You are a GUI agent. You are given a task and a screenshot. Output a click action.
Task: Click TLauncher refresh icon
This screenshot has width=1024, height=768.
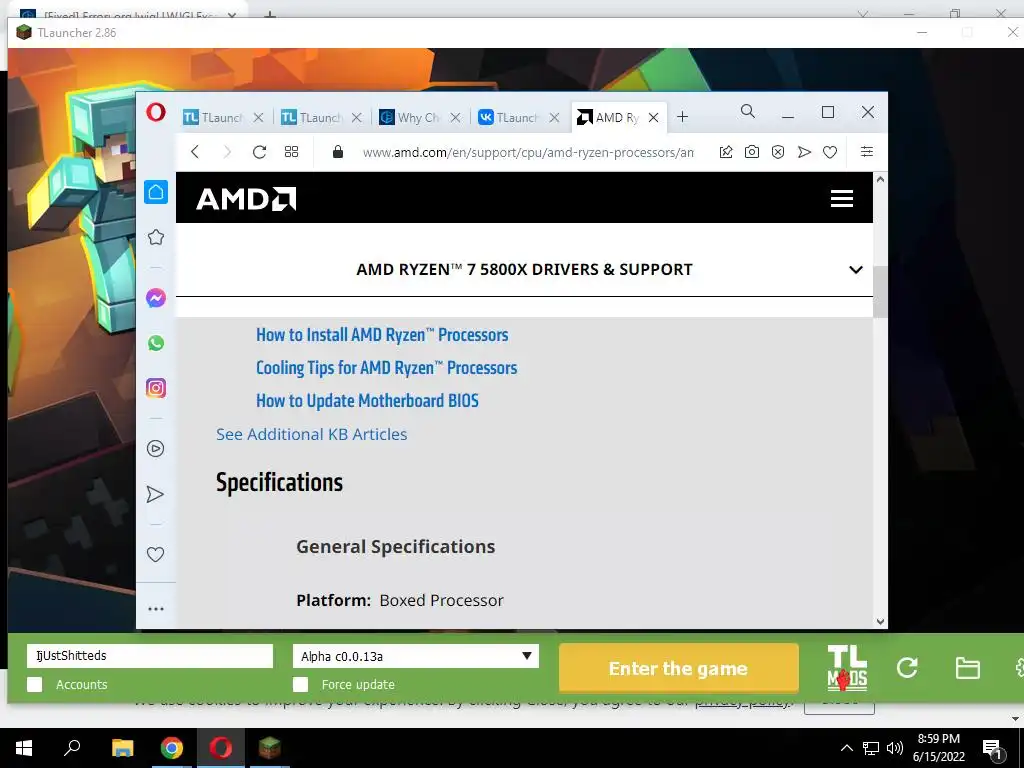(x=907, y=667)
